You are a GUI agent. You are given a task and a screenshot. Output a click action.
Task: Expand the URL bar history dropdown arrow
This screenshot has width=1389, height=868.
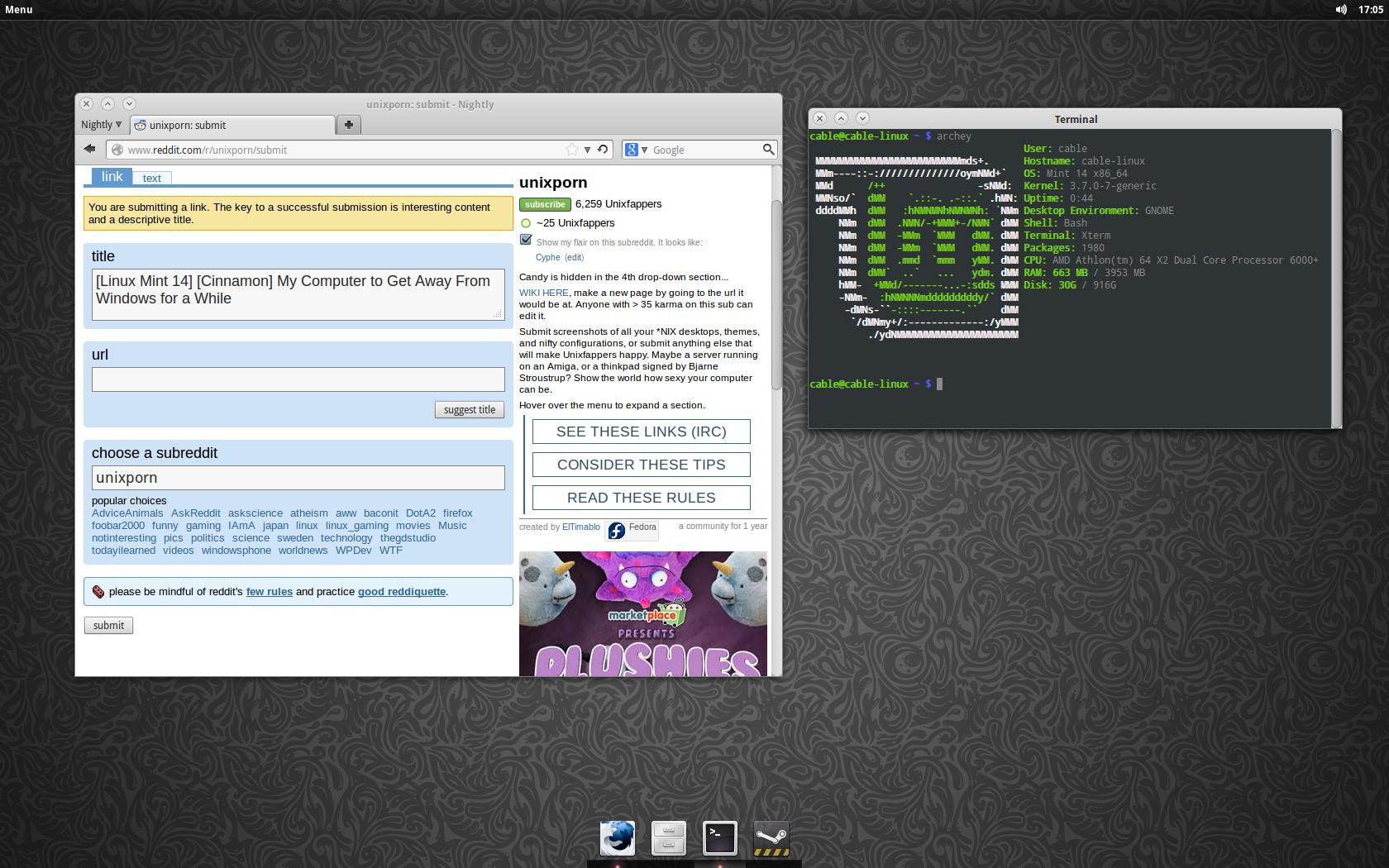(587, 150)
